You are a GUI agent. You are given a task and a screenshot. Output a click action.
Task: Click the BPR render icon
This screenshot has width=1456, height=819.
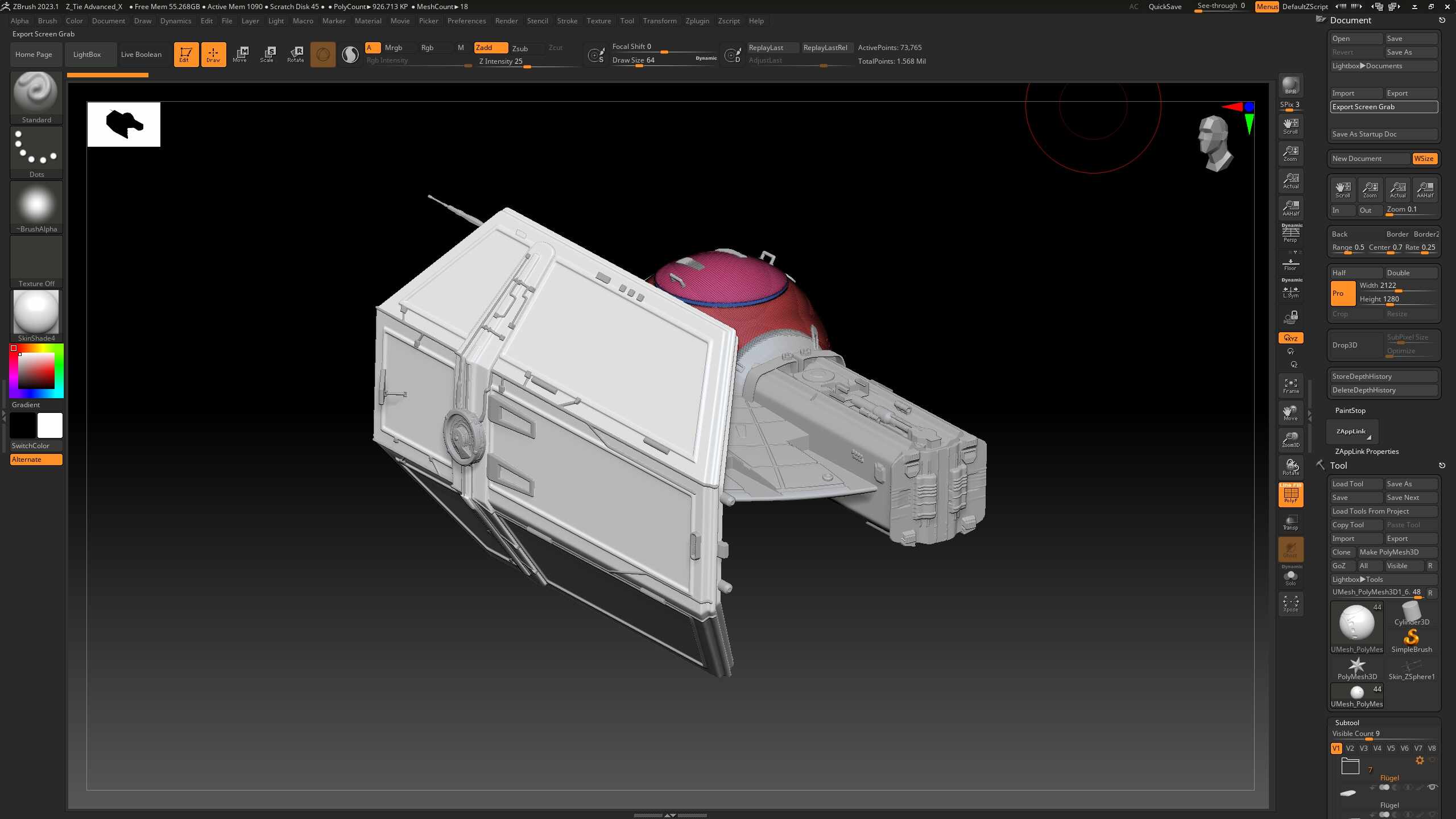point(1290,85)
